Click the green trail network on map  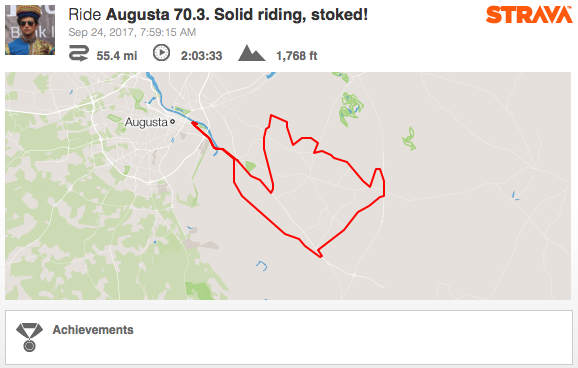pyautogui.click(x=351, y=109)
